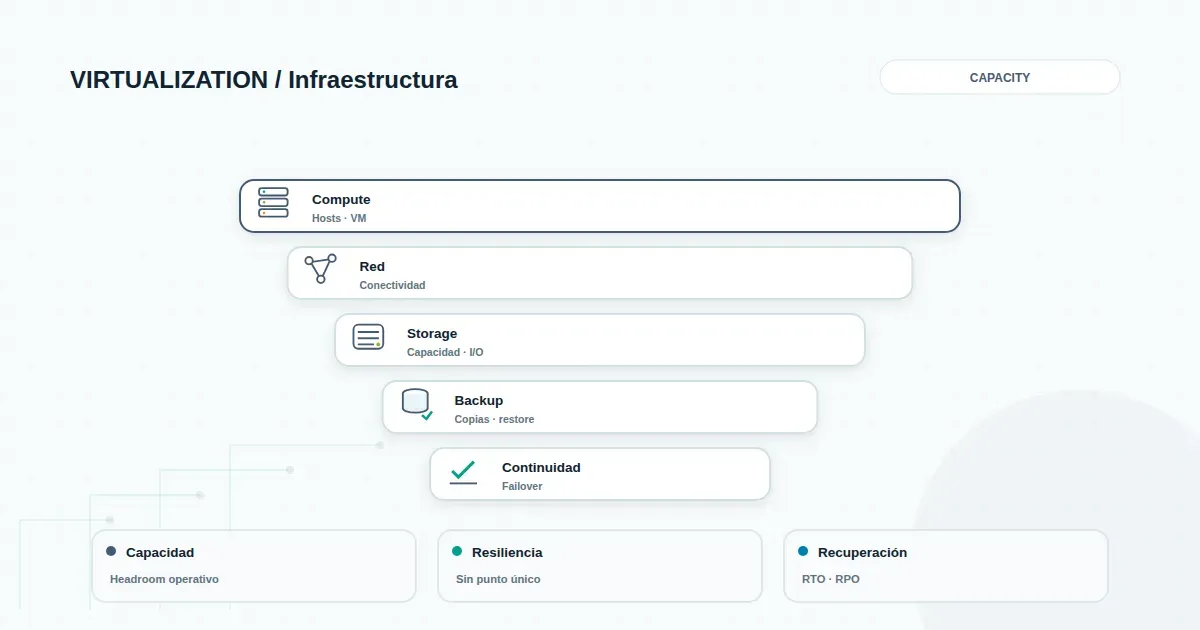Click the Recuperación summary card
Viewport: 1200px width, 630px height.
946,566
